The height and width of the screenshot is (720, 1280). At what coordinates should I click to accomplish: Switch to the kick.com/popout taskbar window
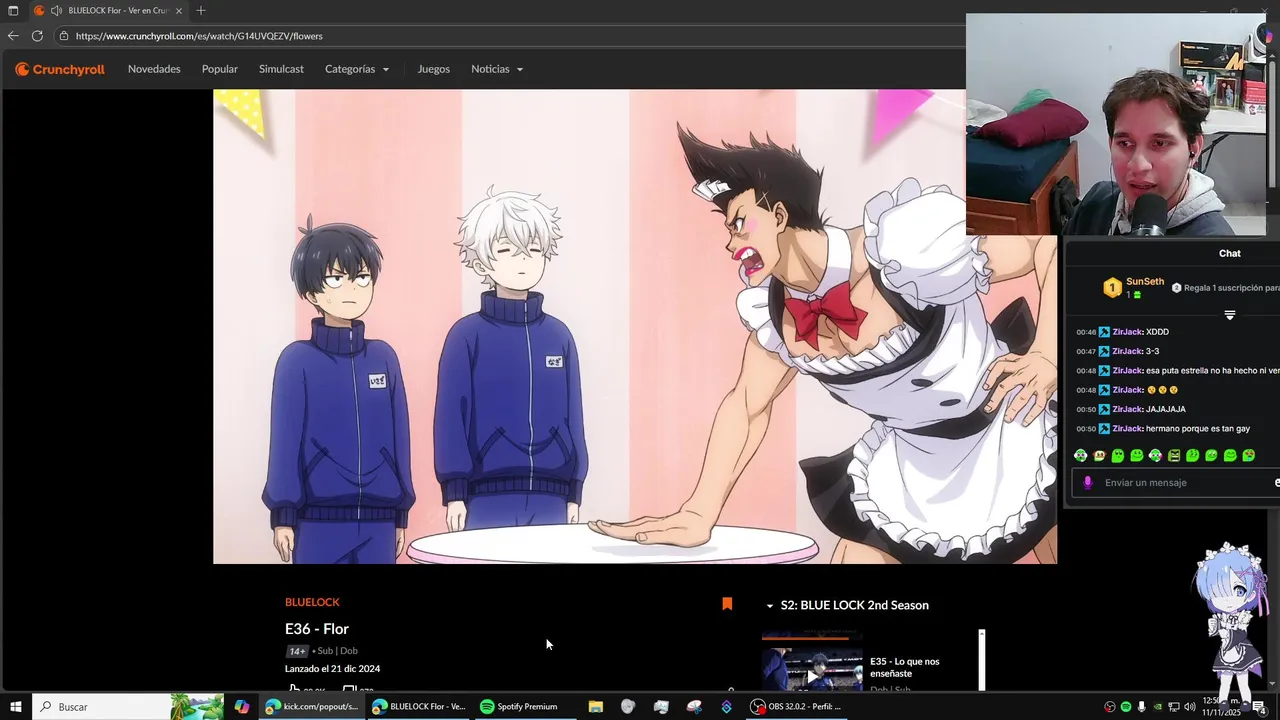pos(311,707)
